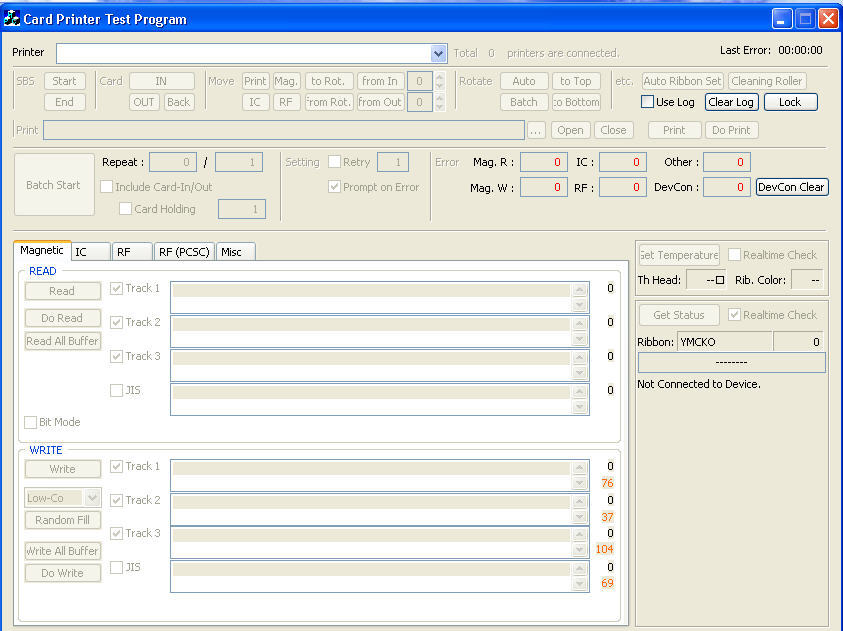Click the Rotate Batch button

[x=524, y=102]
